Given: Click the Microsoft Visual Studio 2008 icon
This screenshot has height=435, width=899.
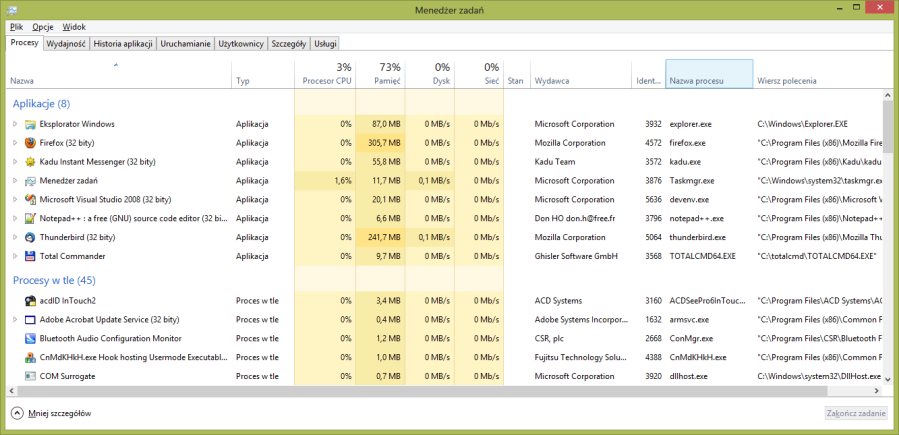Looking at the screenshot, I should coord(30,199).
